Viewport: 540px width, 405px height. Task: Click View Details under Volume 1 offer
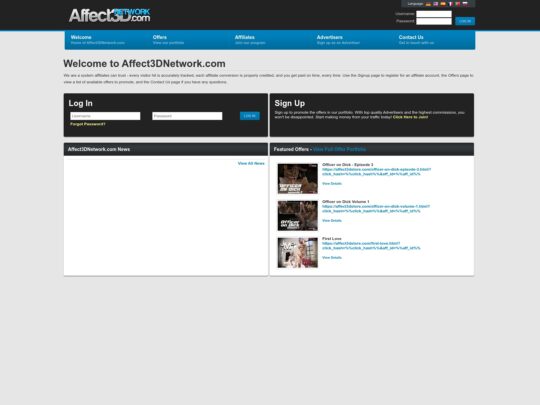332,220
